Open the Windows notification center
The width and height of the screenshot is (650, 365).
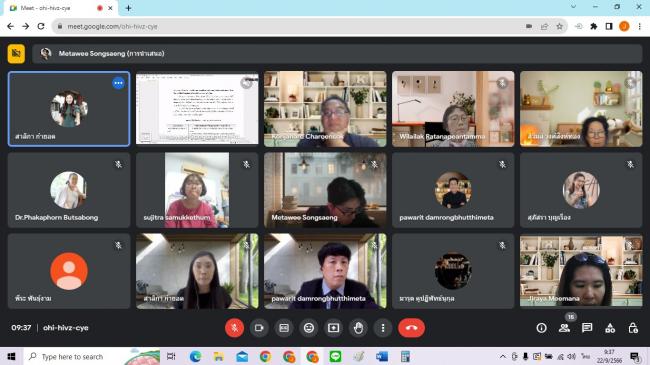635,356
